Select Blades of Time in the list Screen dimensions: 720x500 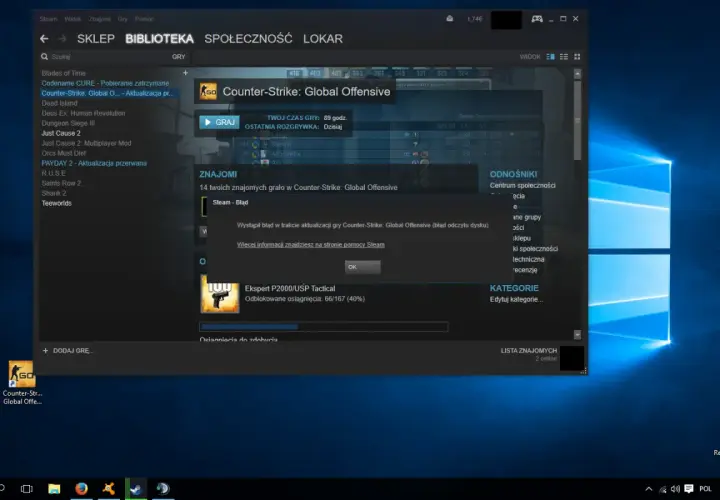click(63, 73)
